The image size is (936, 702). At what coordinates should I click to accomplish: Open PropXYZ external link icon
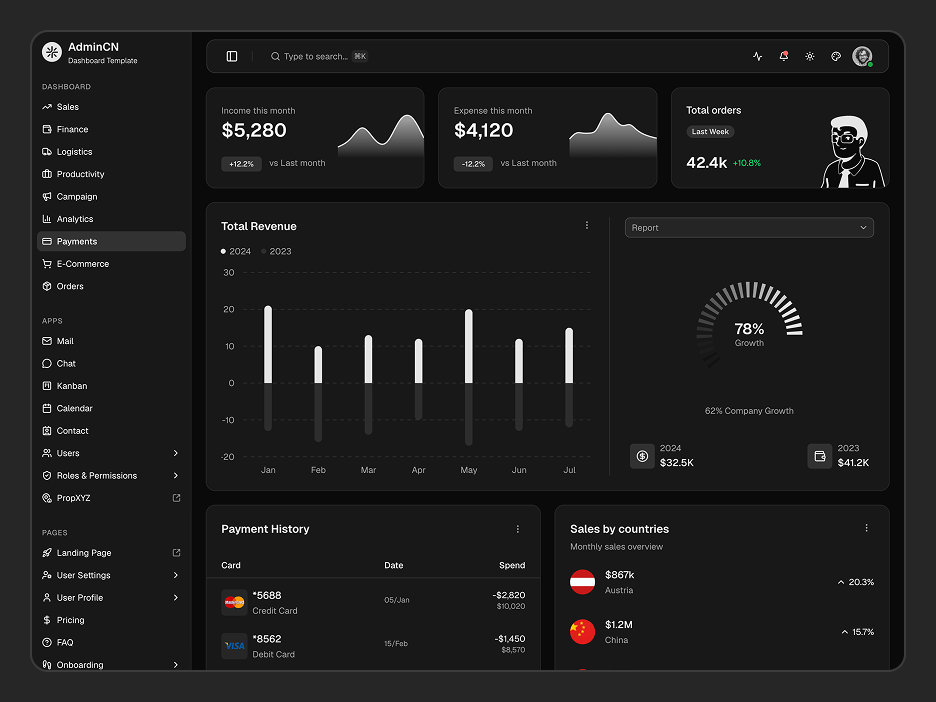(x=176, y=498)
